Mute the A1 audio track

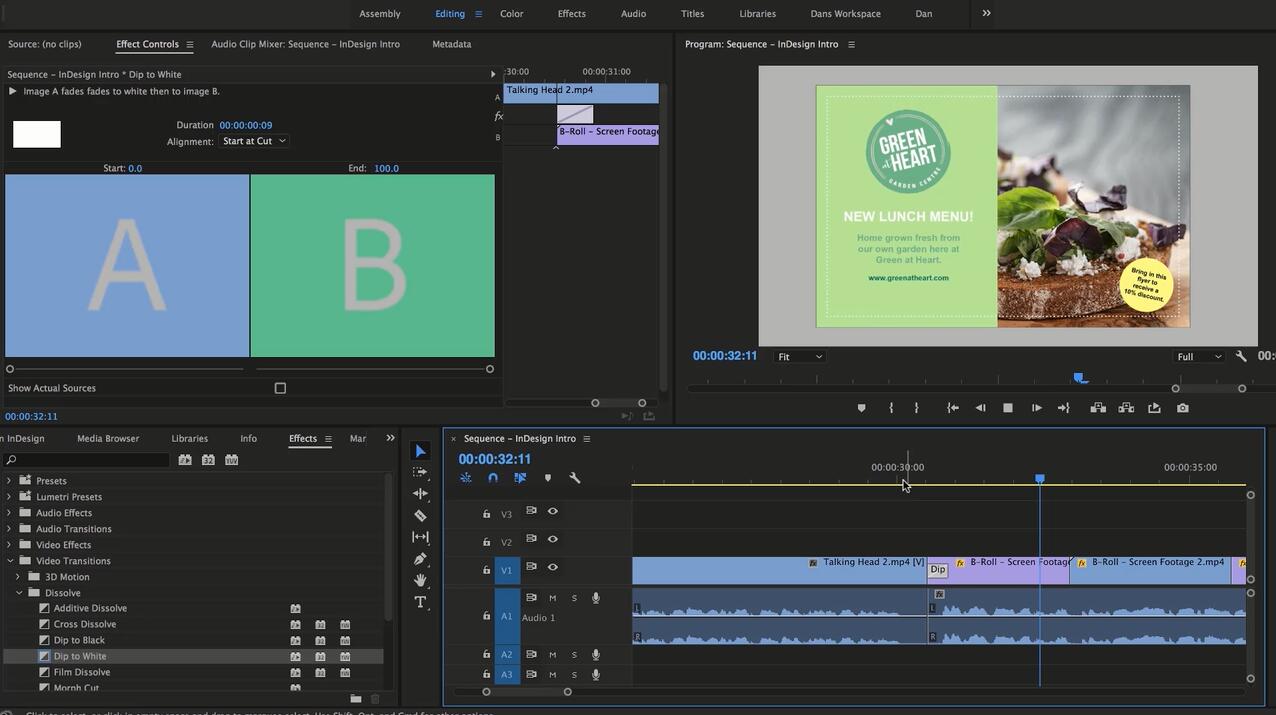(x=552, y=598)
